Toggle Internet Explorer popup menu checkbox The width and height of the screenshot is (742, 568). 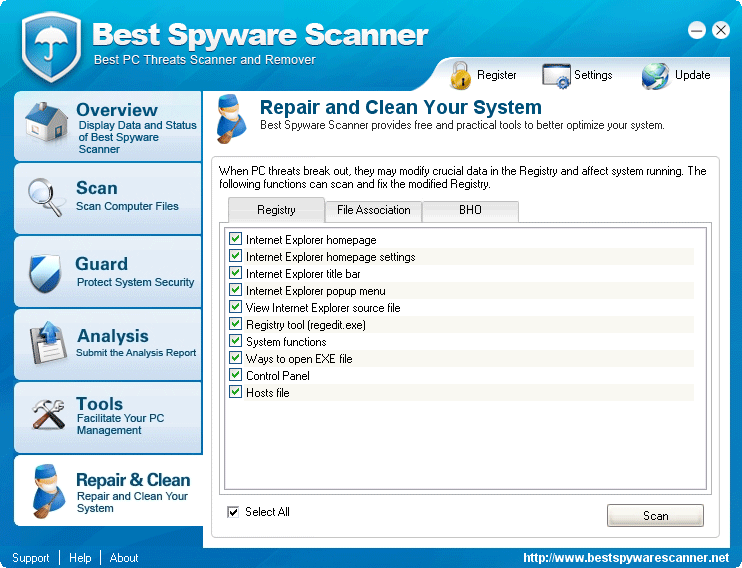(235, 290)
